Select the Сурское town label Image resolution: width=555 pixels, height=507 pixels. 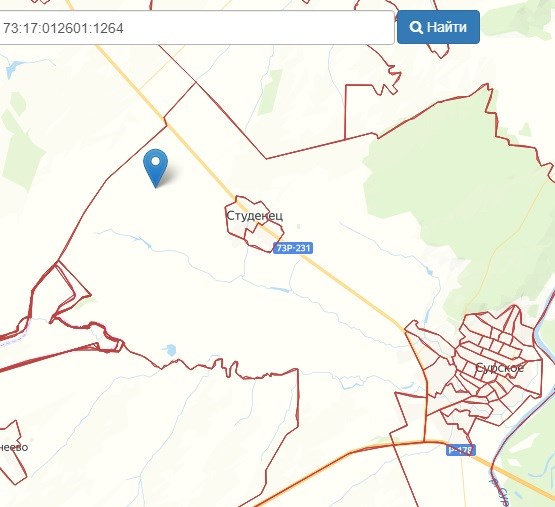click(499, 368)
